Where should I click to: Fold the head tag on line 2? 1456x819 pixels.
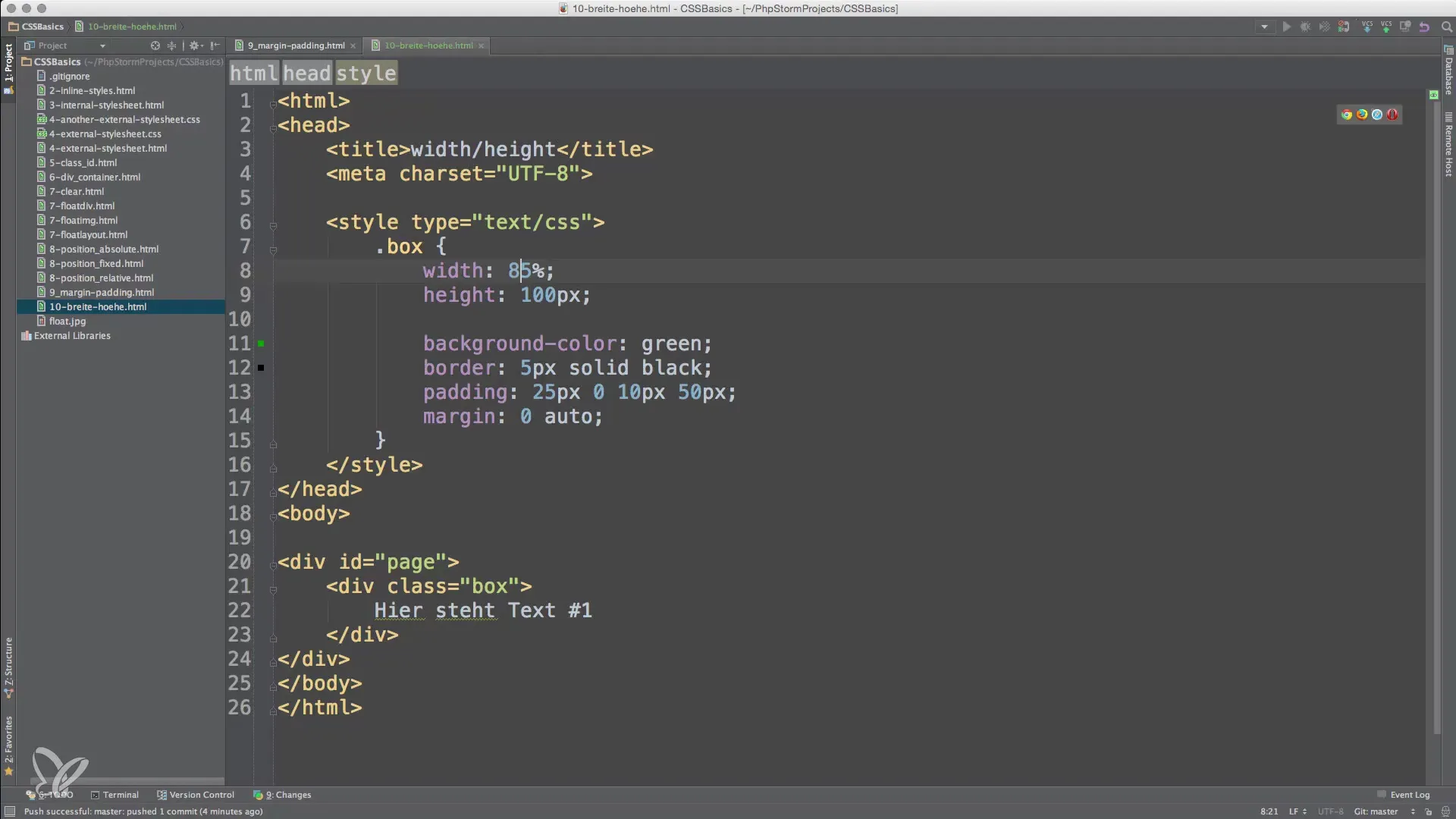273,128
